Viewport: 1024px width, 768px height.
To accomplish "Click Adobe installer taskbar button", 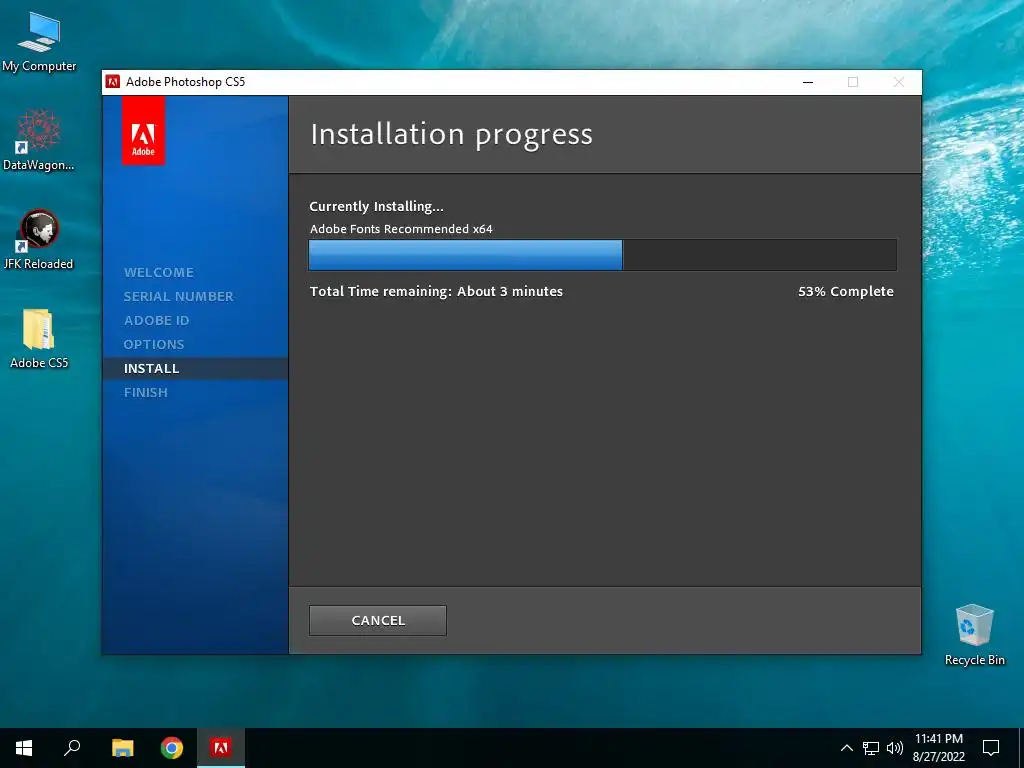I will (x=221, y=748).
